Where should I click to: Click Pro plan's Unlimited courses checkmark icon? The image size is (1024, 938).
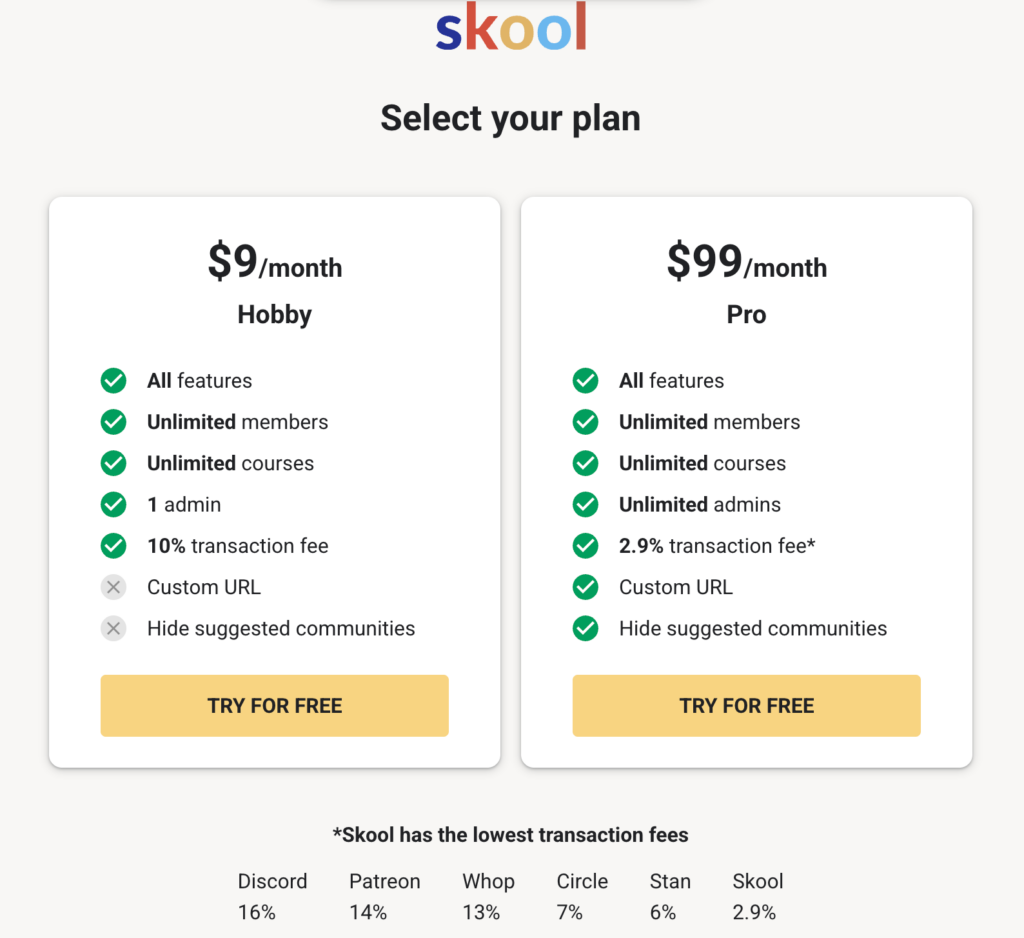(x=586, y=463)
